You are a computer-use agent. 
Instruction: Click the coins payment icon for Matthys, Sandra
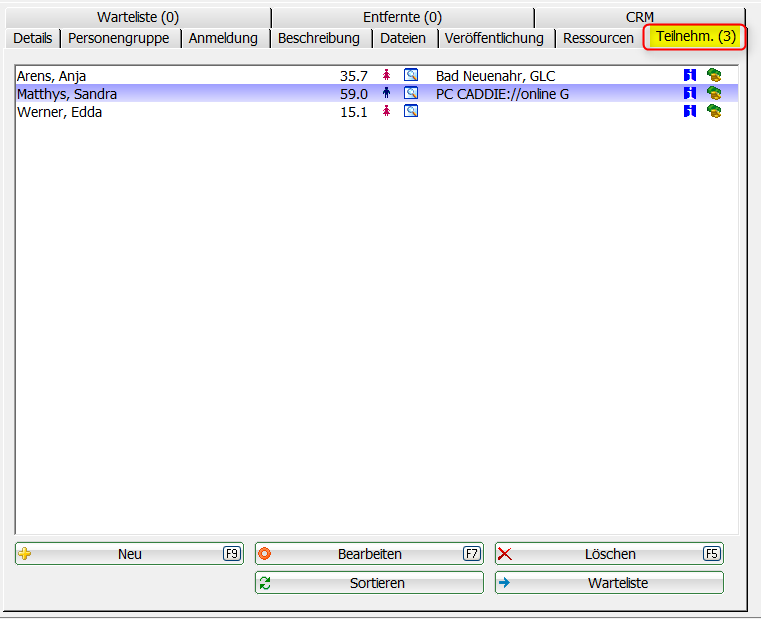tap(714, 93)
